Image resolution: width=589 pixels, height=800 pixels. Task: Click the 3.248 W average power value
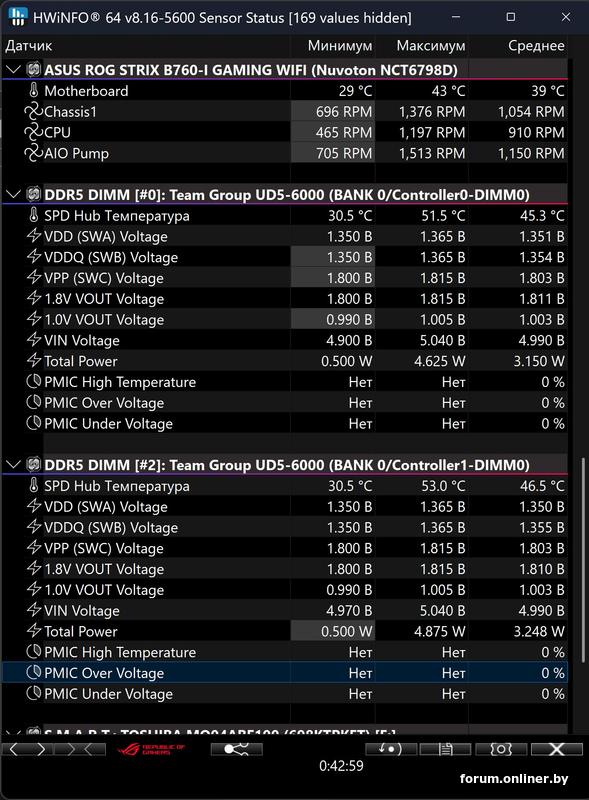pos(539,632)
